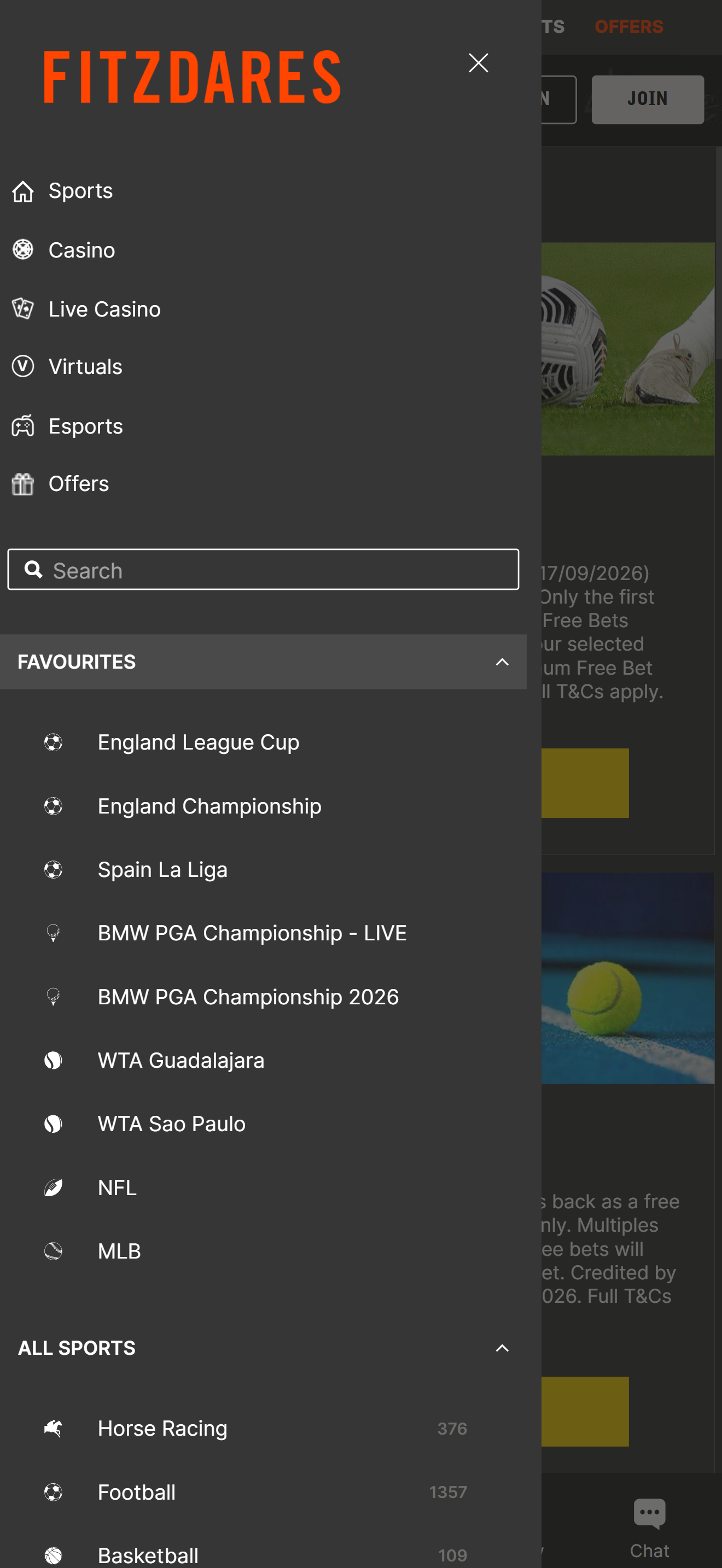Open the OFFERS tab in header
This screenshot has height=1568, width=722.
point(629,27)
